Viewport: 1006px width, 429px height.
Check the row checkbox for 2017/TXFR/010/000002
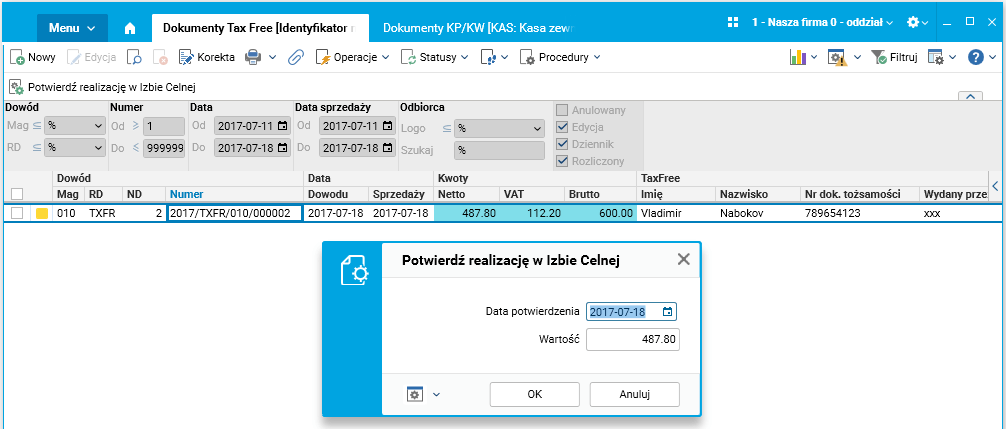[17, 214]
